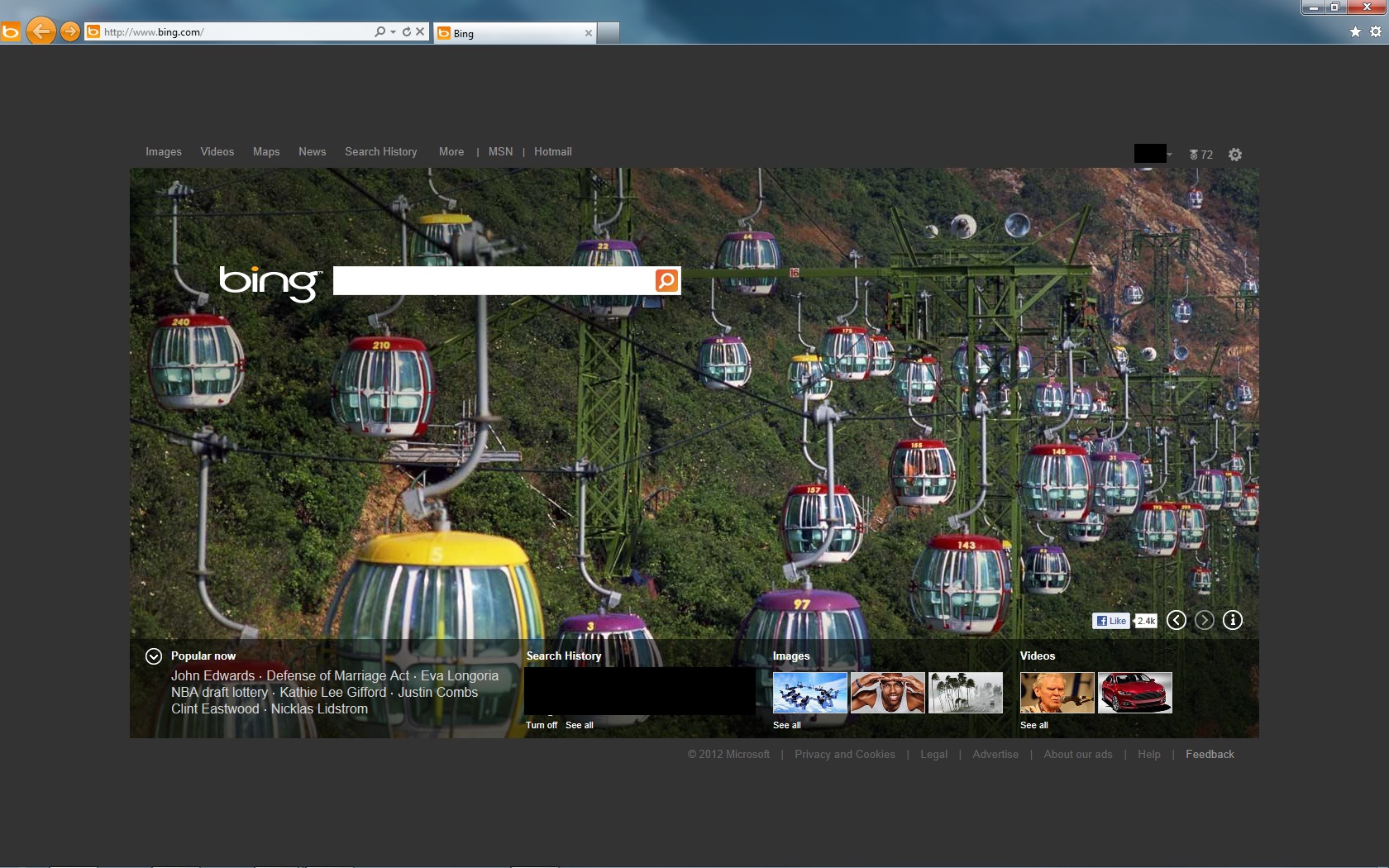This screenshot has width=1389, height=868.
Task: View Bing Rewards points medal icon
Action: pos(1196,155)
